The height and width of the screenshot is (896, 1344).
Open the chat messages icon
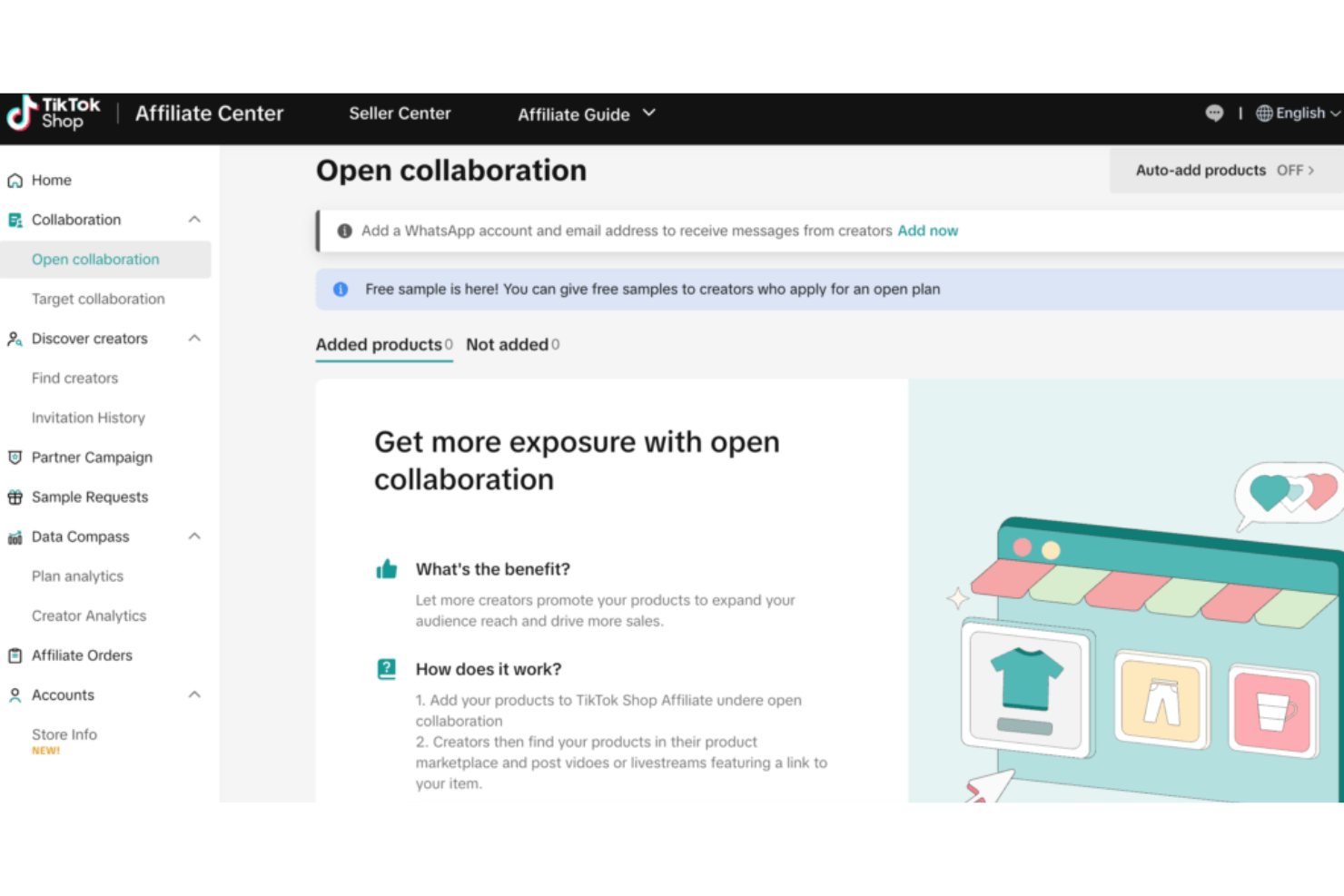click(1214, 113)
